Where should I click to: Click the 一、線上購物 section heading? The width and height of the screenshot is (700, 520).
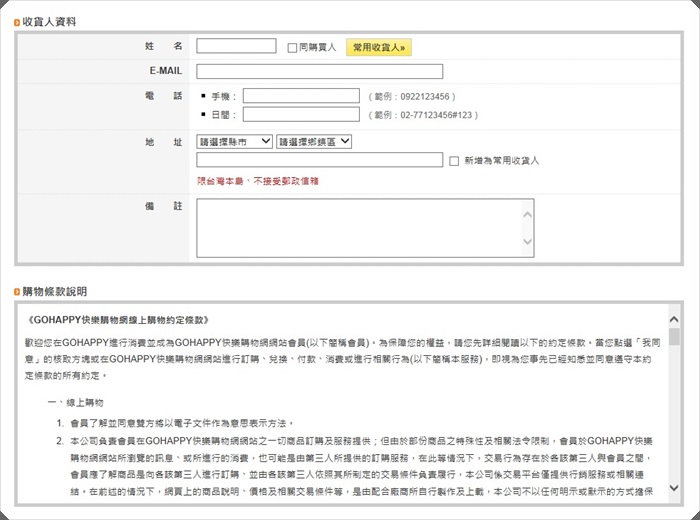tap(75, 402)
